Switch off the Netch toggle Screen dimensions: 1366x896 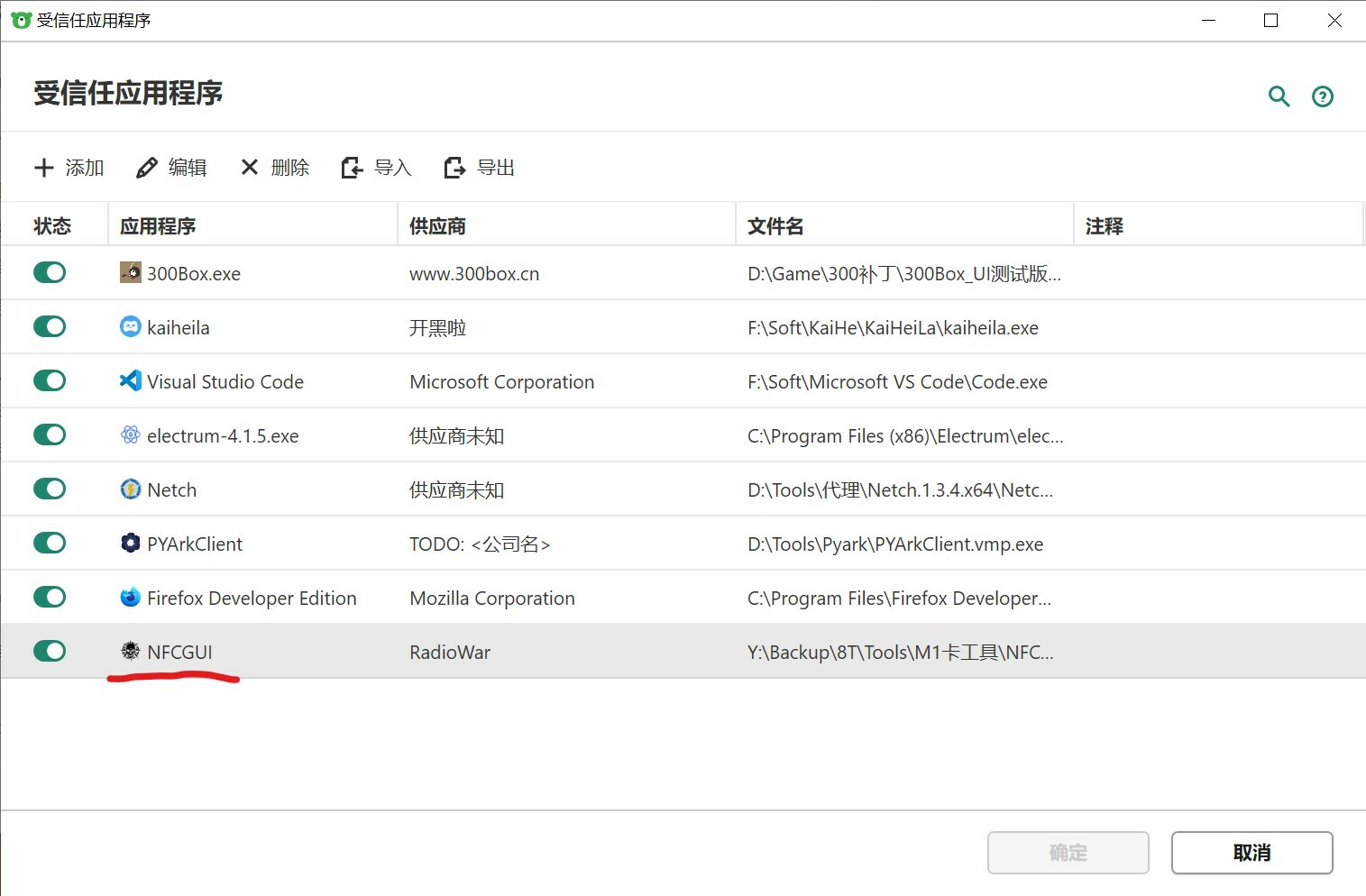point(50,489)
